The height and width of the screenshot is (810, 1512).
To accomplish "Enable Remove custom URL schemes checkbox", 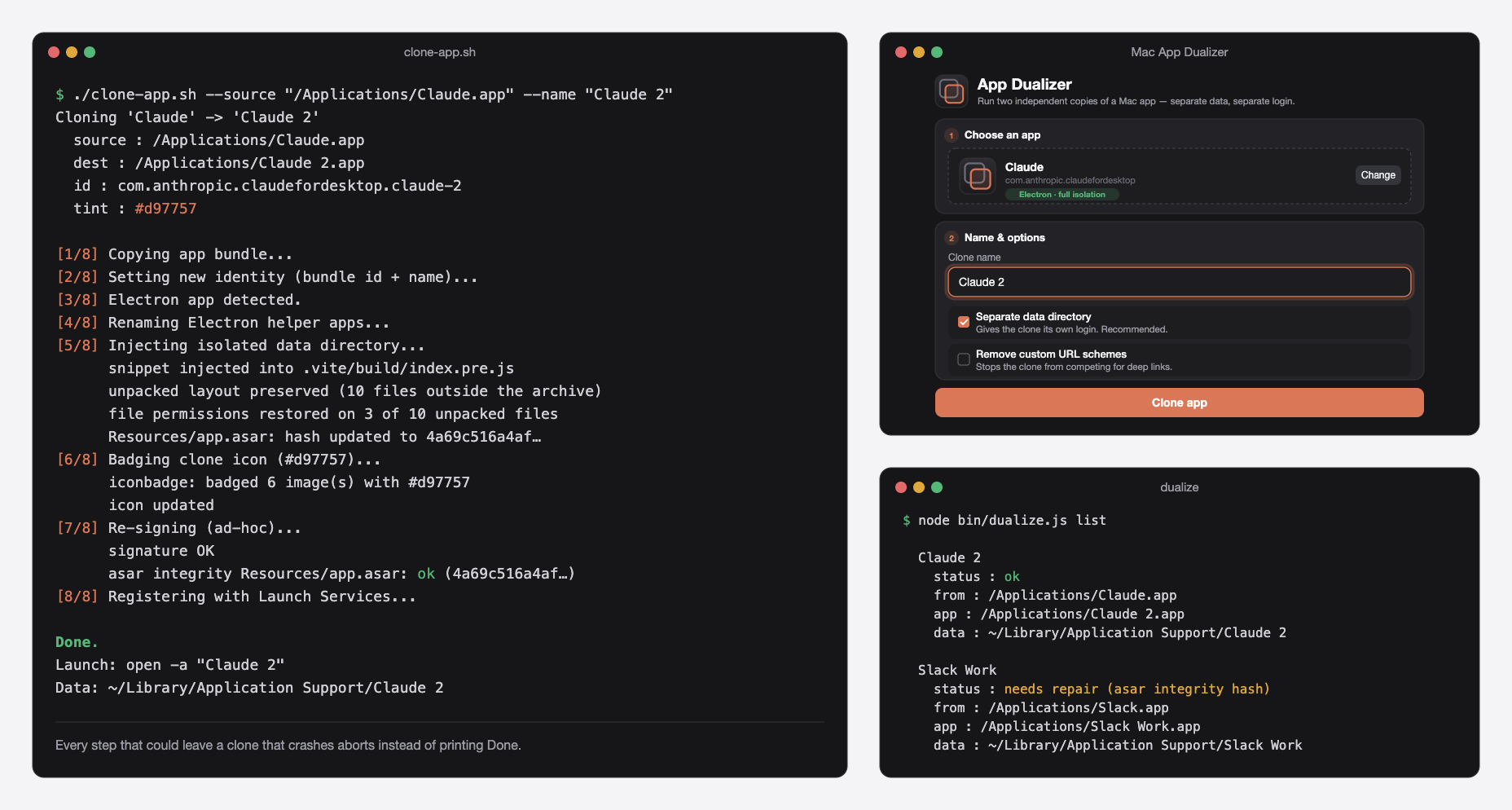I will click(964, 359).
